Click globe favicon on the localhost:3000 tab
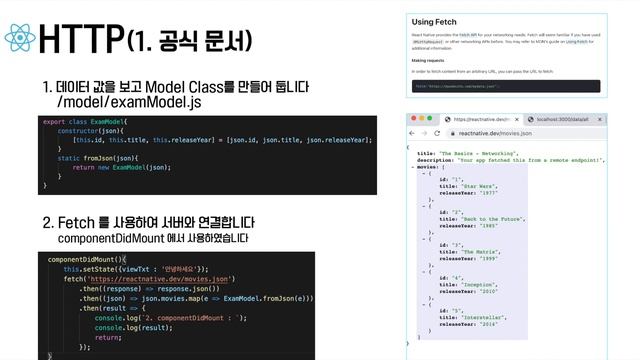Viewport: 640px width, 360px height. coord(531,119)
